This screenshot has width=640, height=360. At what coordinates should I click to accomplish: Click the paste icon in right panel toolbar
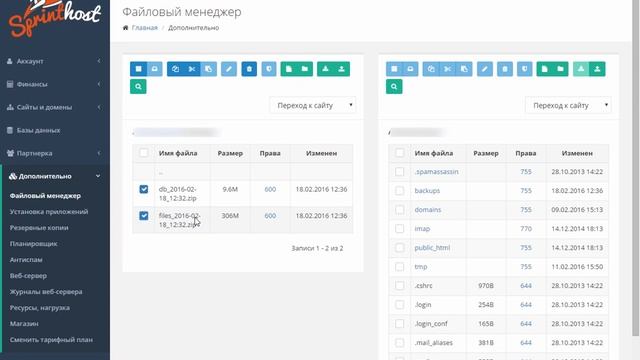click(x=464, y=69)
